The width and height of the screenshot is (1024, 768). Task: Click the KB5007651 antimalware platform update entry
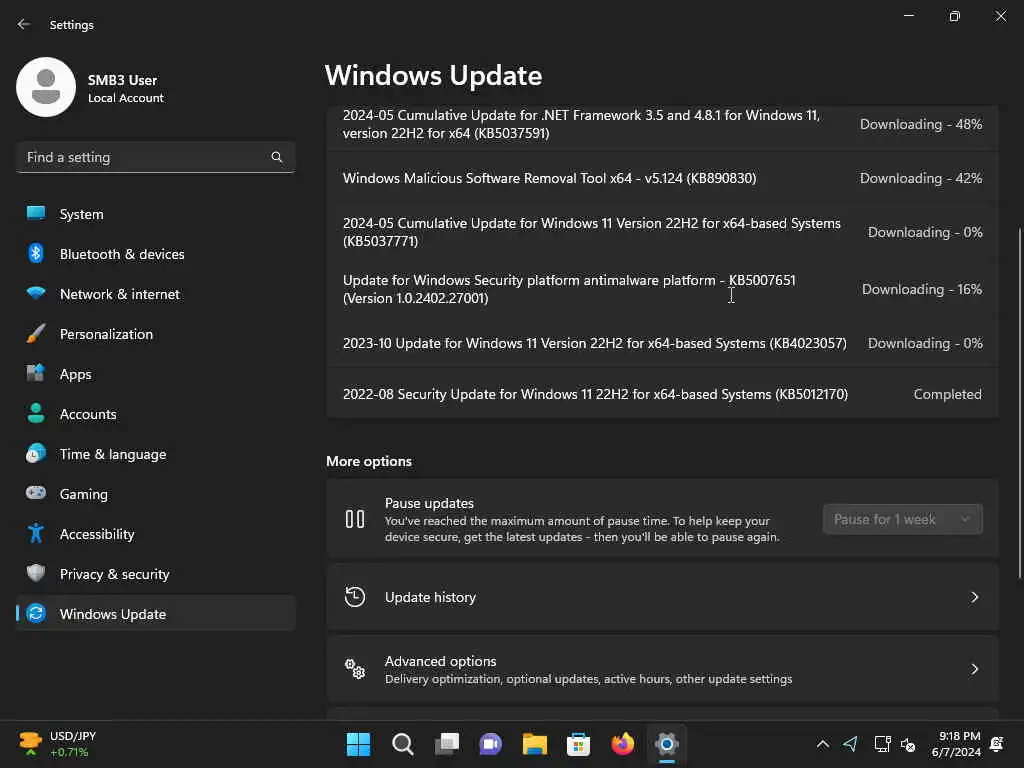662,289
